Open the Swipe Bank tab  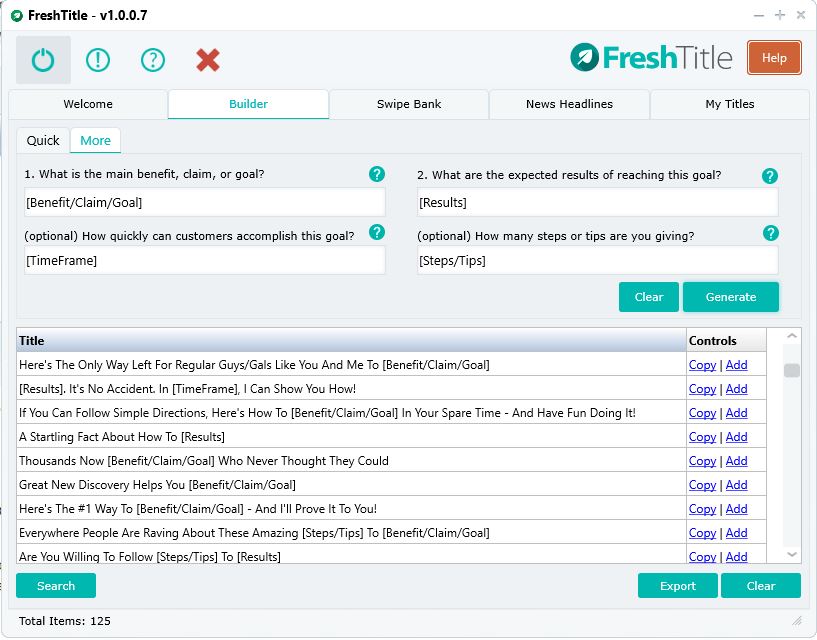(x=409, y=104)
